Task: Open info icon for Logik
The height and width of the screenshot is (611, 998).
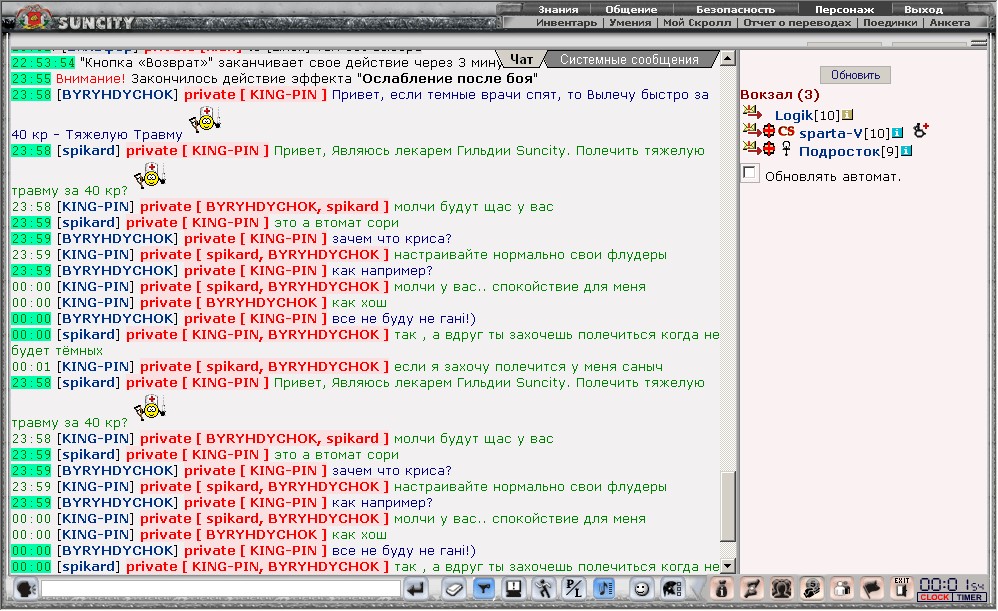Action: tap(847, 115)
